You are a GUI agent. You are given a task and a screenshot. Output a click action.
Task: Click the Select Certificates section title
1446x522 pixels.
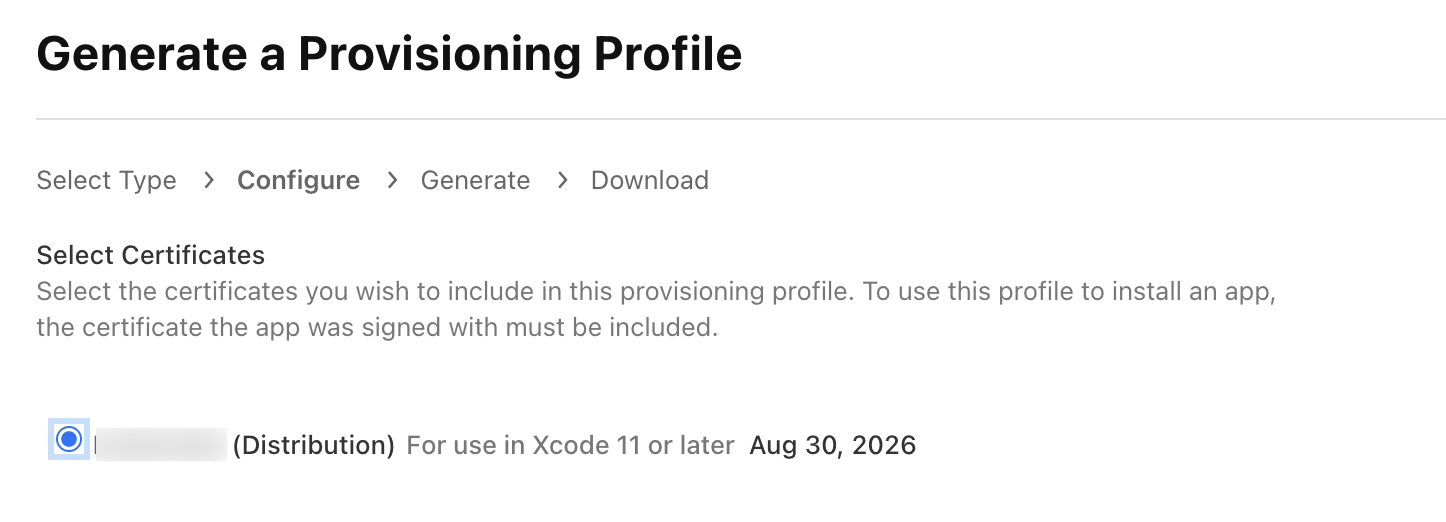click(x=150, y=256)
